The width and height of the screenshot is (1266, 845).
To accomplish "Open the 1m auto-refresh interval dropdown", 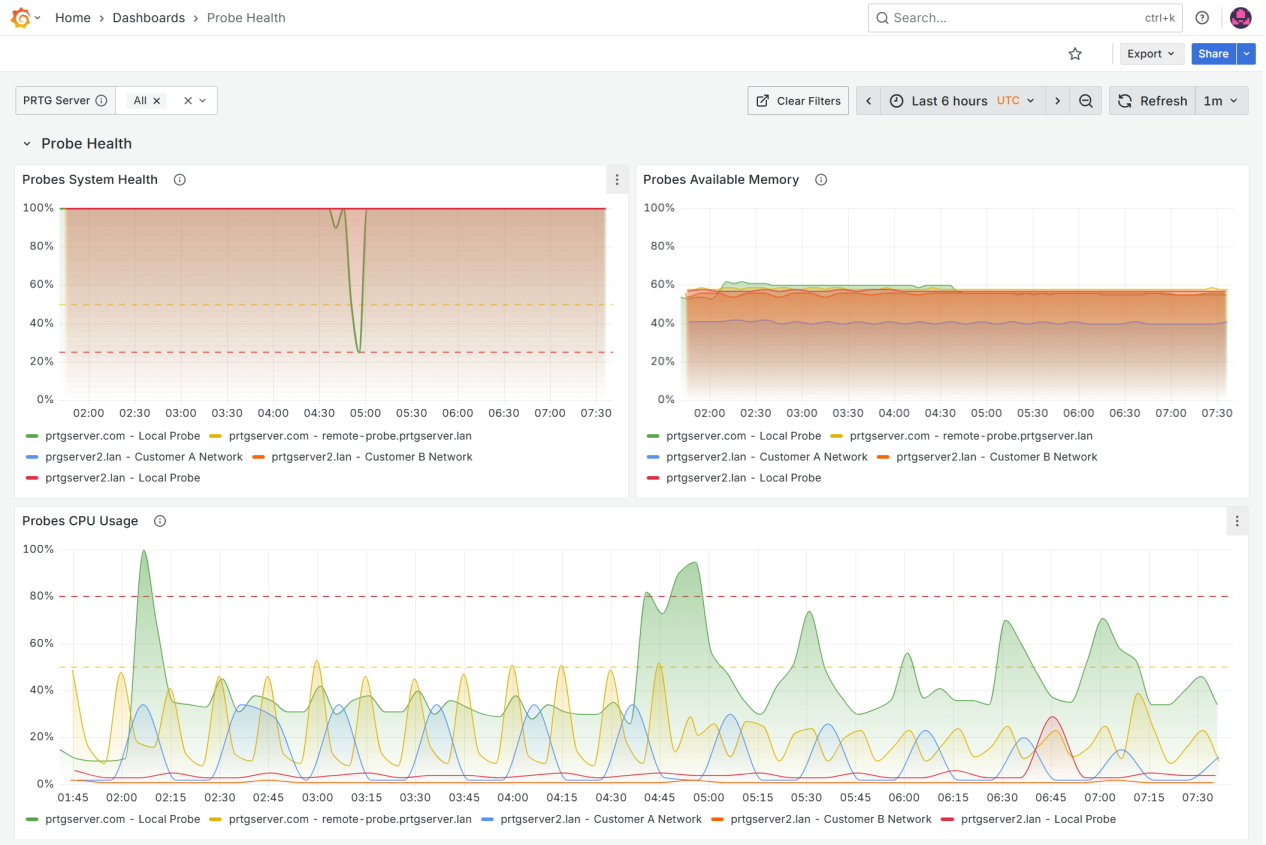I will point(1222,100).
